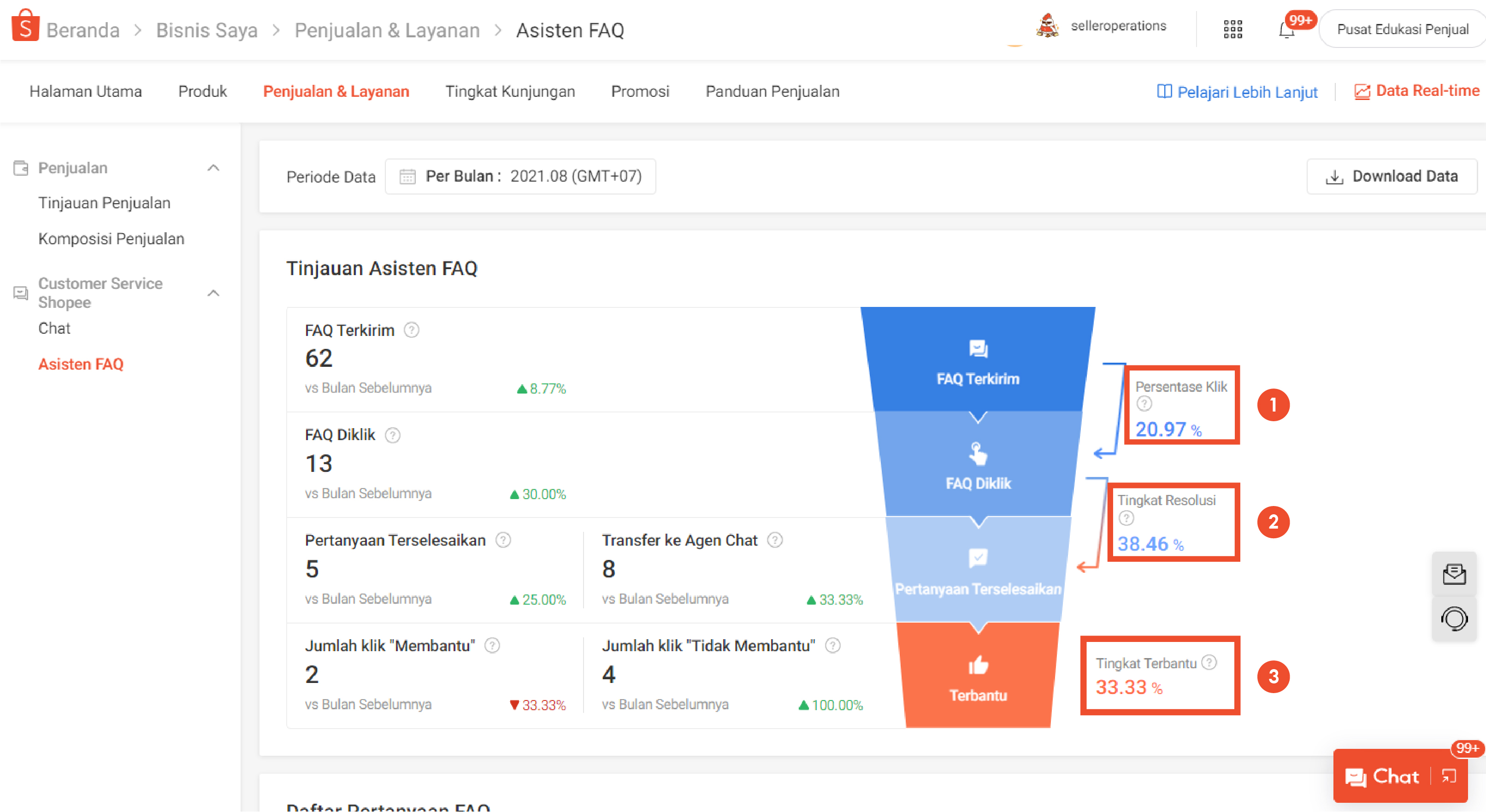Open the Per Bulan period date picker
1486x812 pixels.
pyautogui.click(x=520, y=177)
